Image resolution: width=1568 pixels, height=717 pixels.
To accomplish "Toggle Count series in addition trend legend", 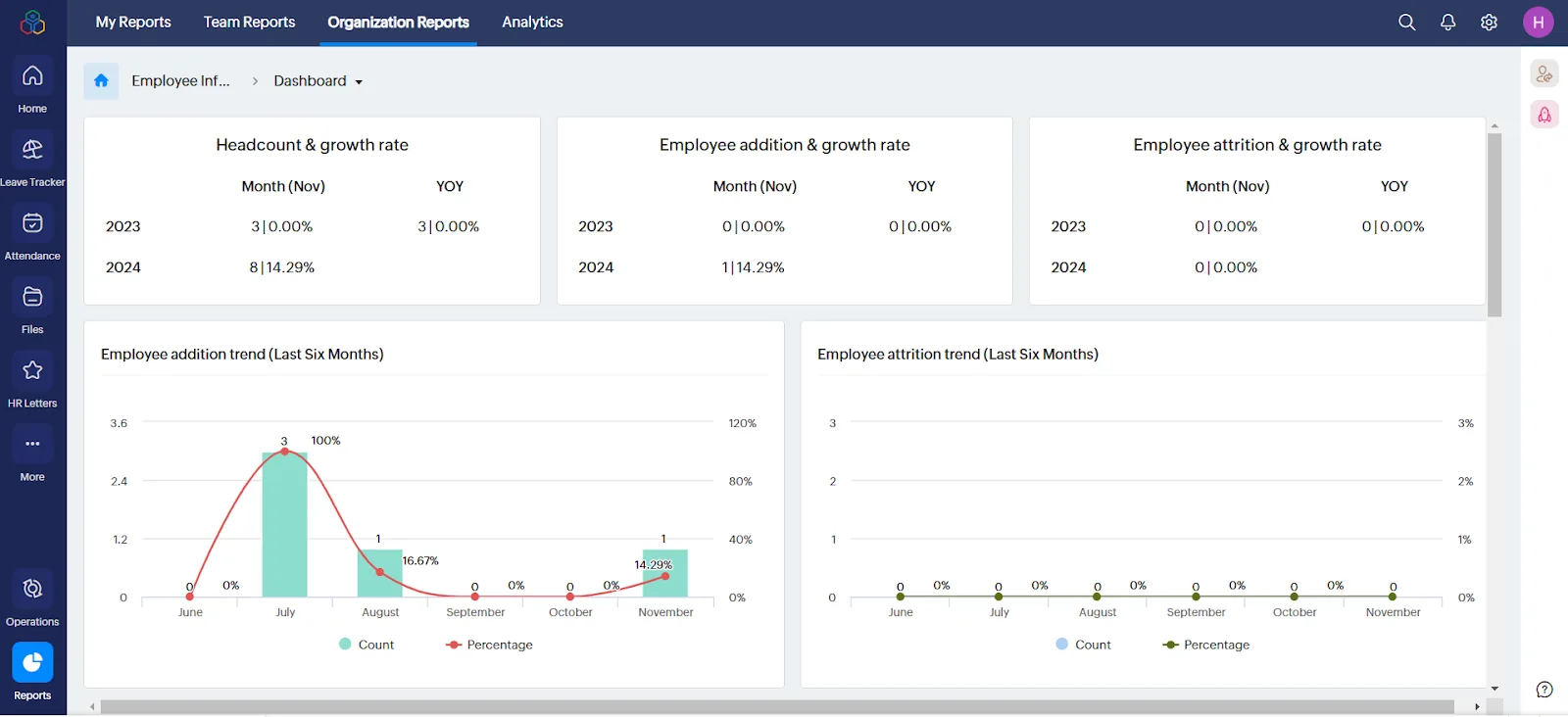I will 367,645.
